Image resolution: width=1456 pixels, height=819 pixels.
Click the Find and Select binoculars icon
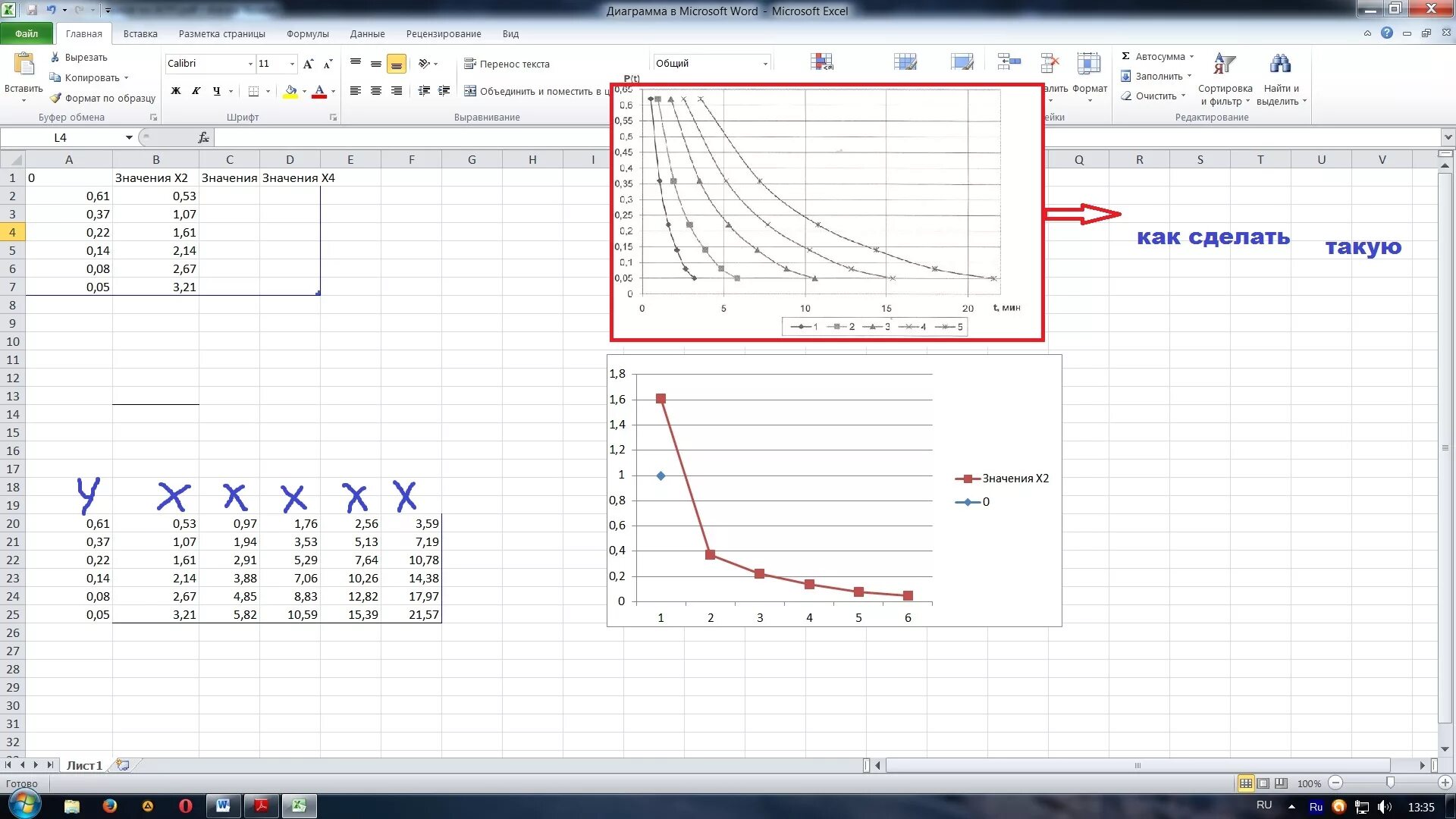[x=1280, y=64]
